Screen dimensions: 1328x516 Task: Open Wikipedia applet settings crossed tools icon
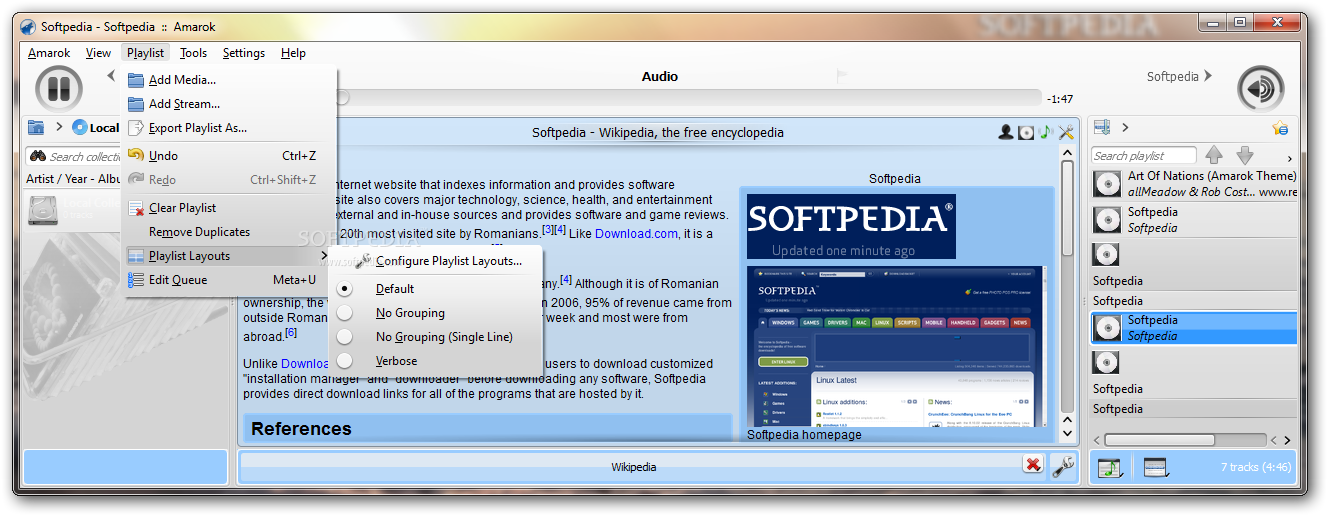(x=1066, y=132)
